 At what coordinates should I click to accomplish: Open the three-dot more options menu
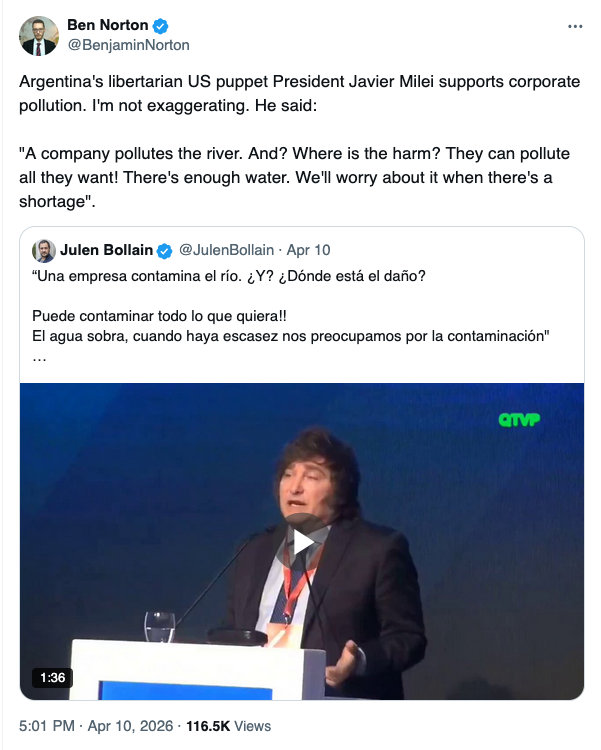coord(573,25)
